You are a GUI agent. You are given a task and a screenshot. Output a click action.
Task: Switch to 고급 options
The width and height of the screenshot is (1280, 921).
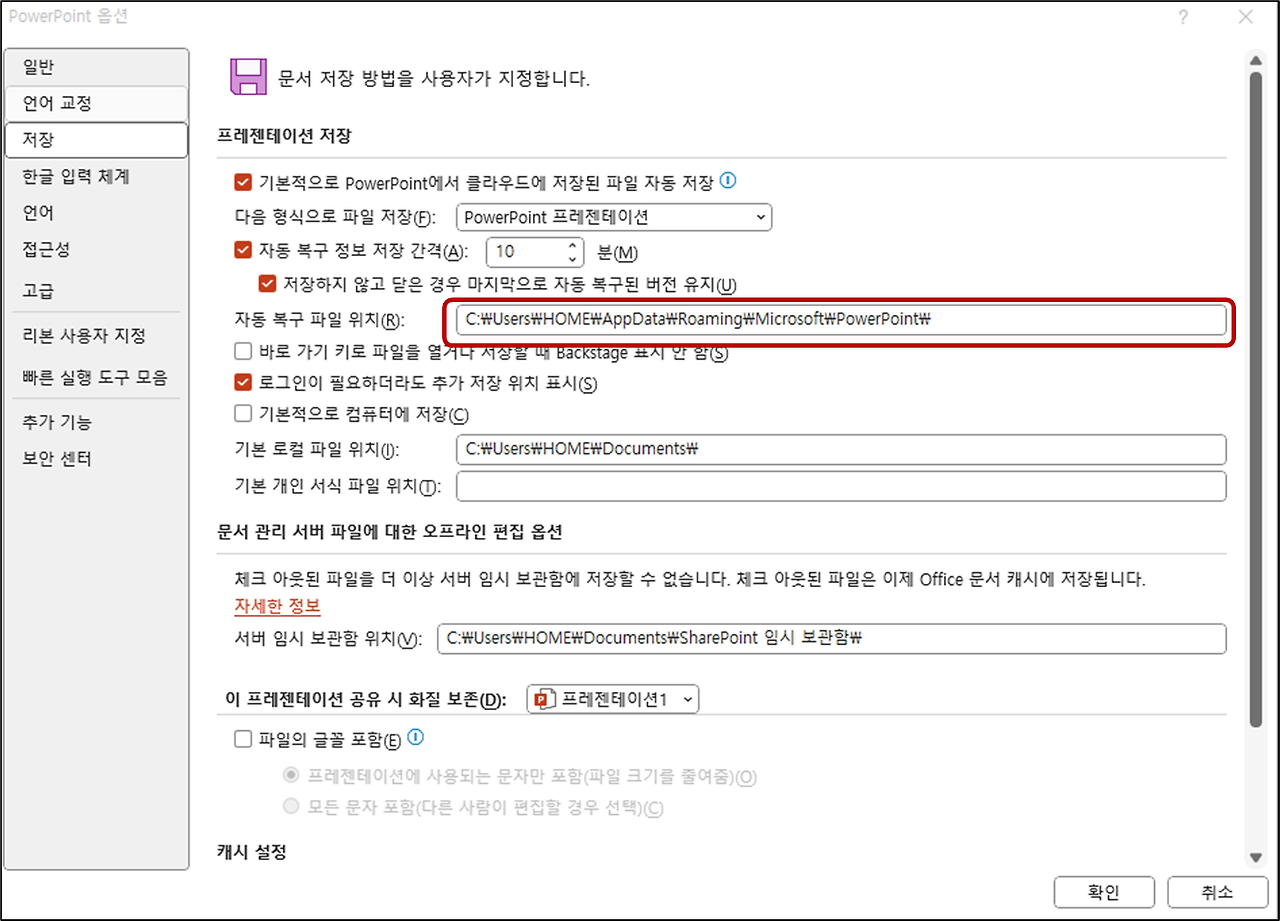pyautogui.click(x=95, y=291)
